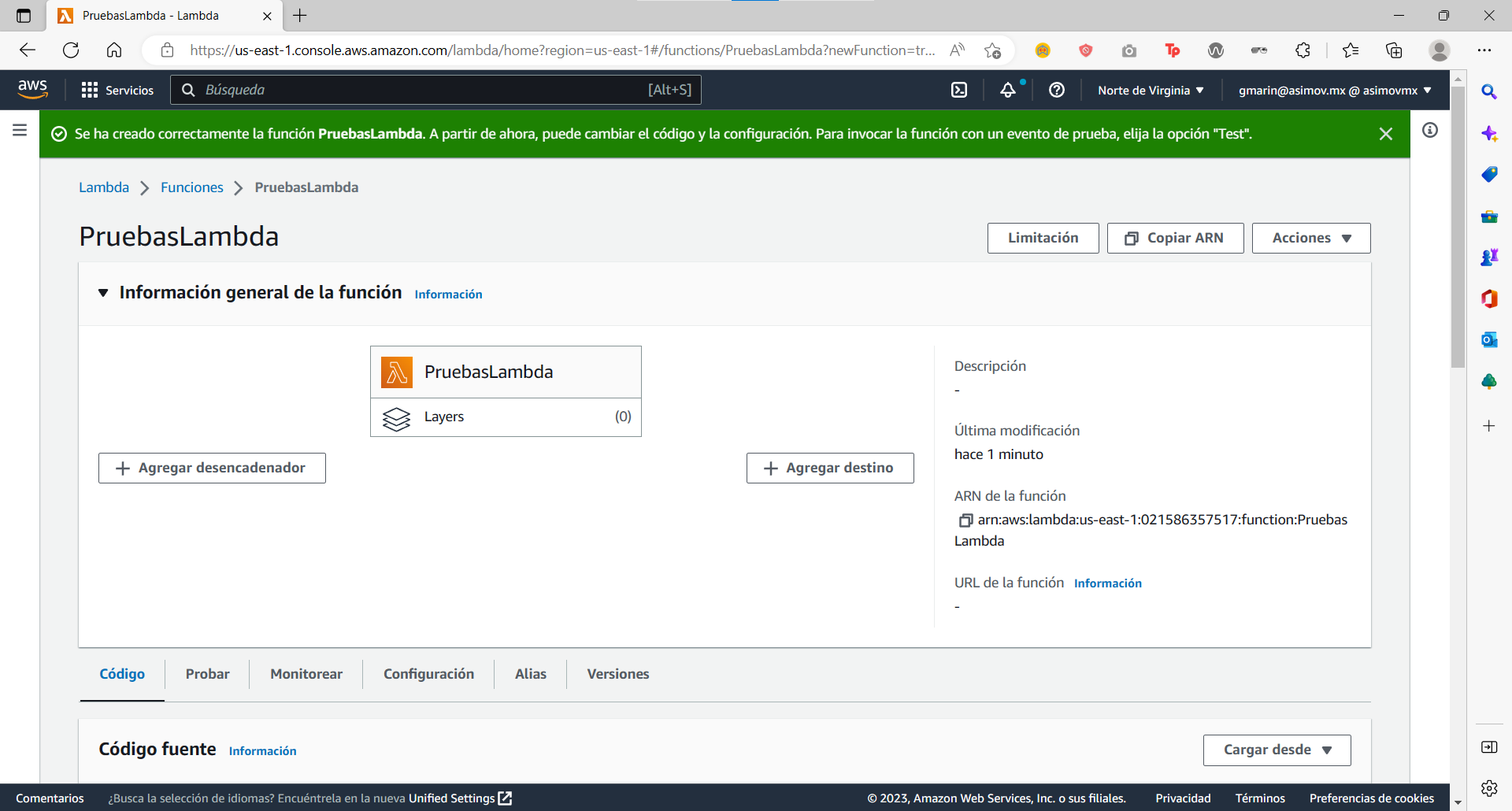
Task: Open Información link beside URL de la función
Action: click(1108, 583)
